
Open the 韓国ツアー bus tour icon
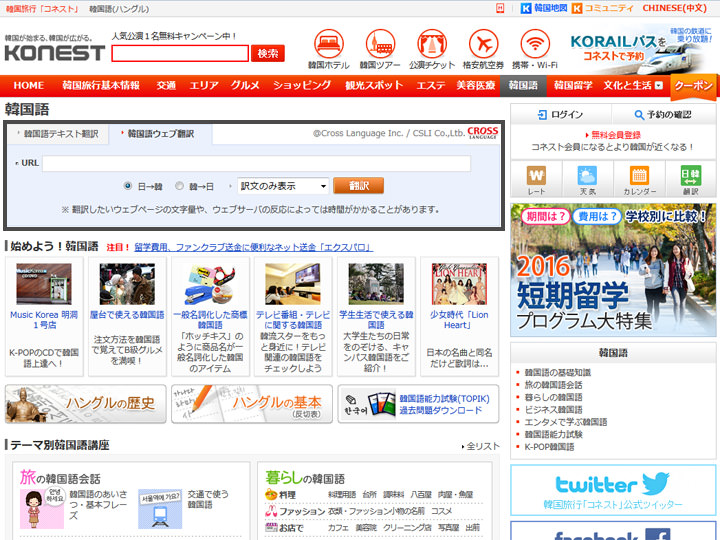pos(381,44)
